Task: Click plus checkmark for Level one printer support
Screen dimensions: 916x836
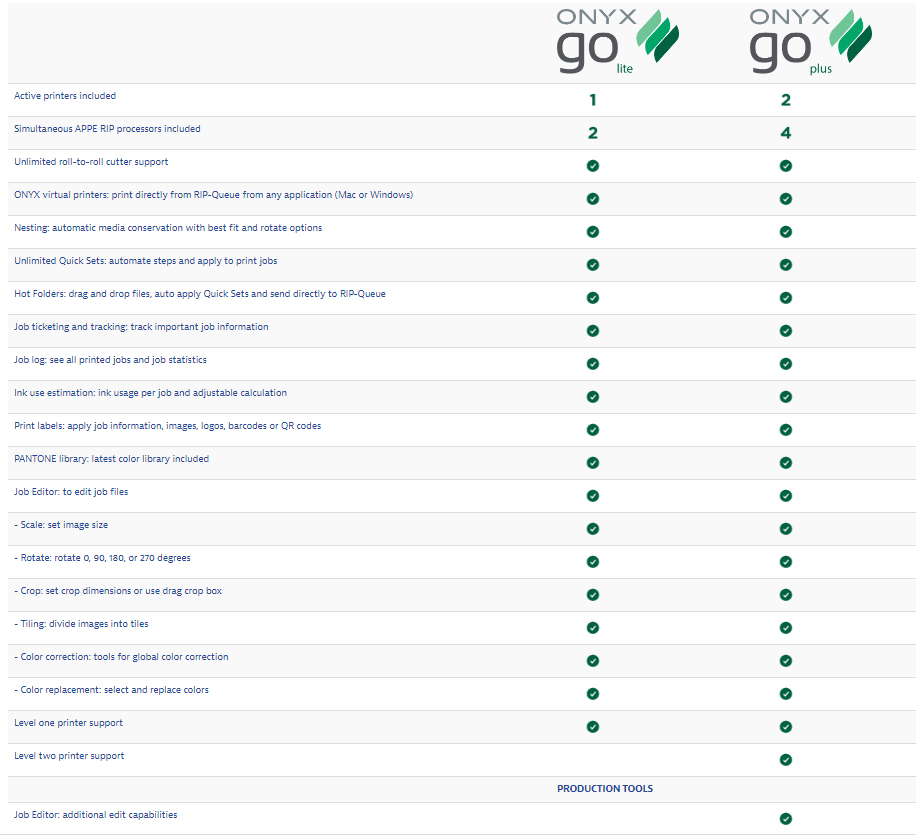Action: point(786,727)
